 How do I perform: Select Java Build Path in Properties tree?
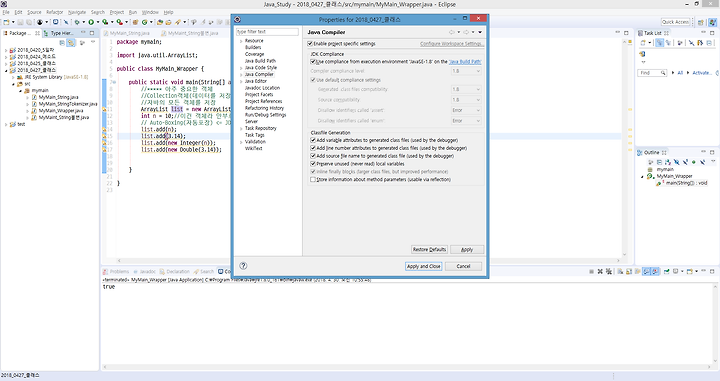[260, 61]
